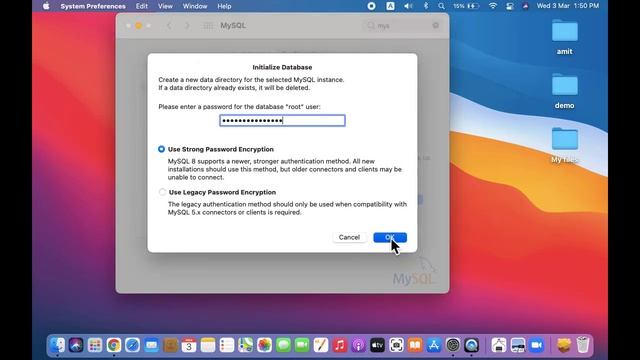Focus the root password input field
Screen dimensions: 640x360
pos(282,120)
